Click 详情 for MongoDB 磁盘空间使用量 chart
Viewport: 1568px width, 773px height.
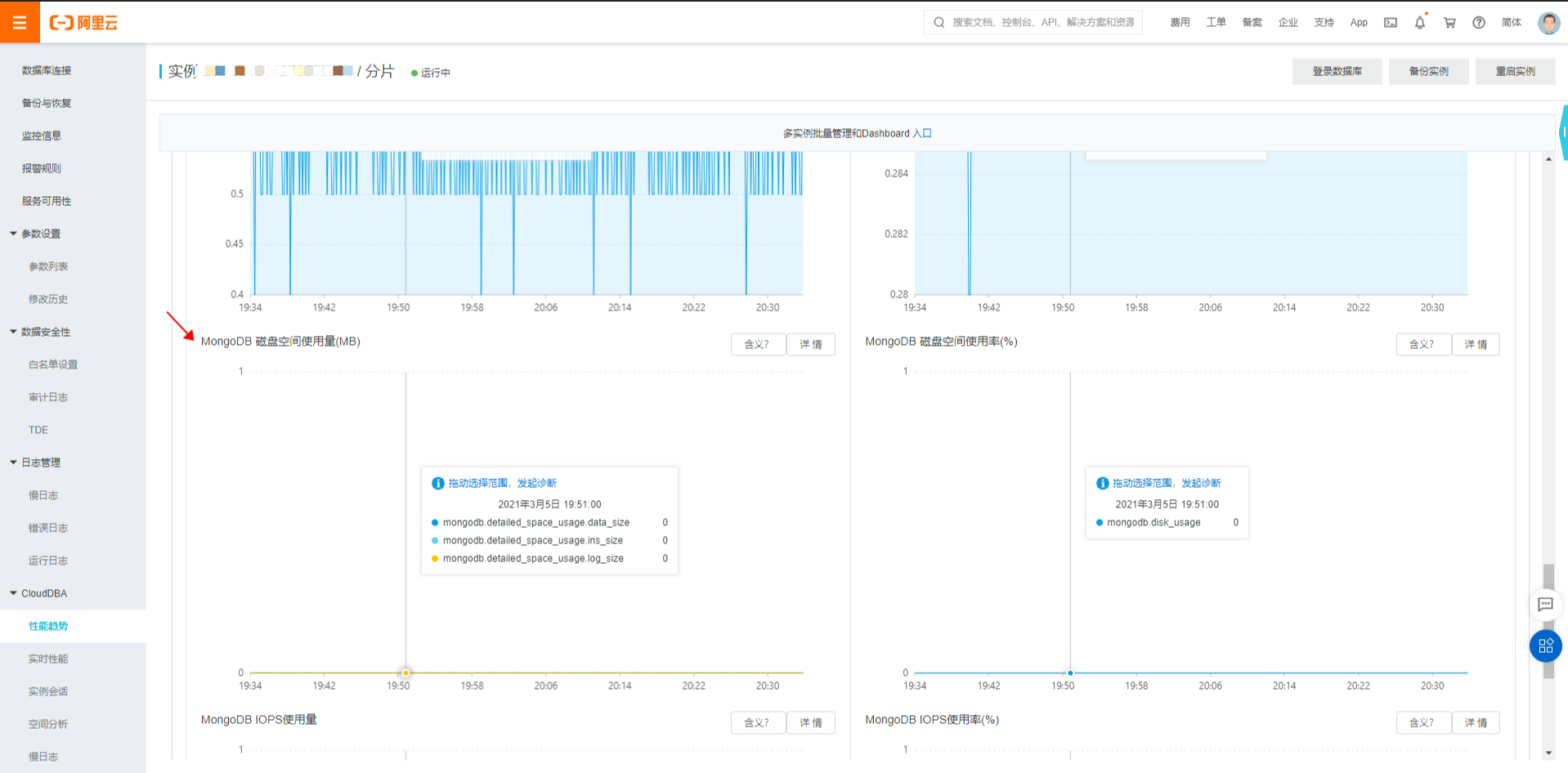(x=811, y=344)
